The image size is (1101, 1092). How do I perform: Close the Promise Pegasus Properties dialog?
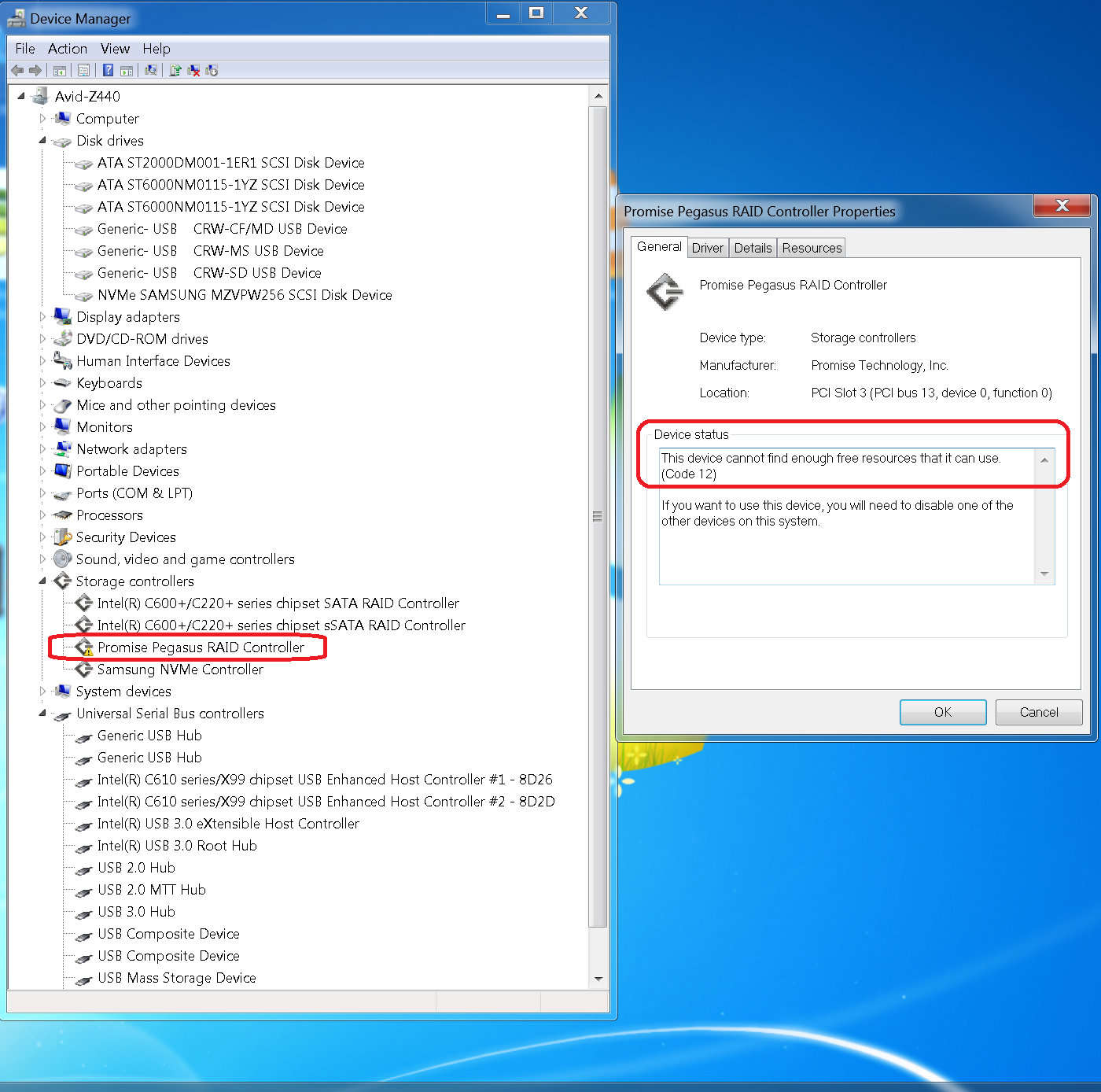pos(1062,205)
